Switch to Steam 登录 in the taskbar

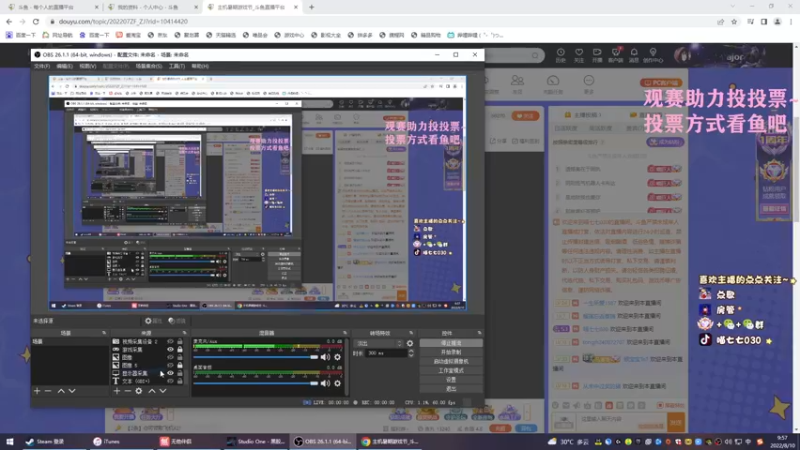(x=45, y=442)
